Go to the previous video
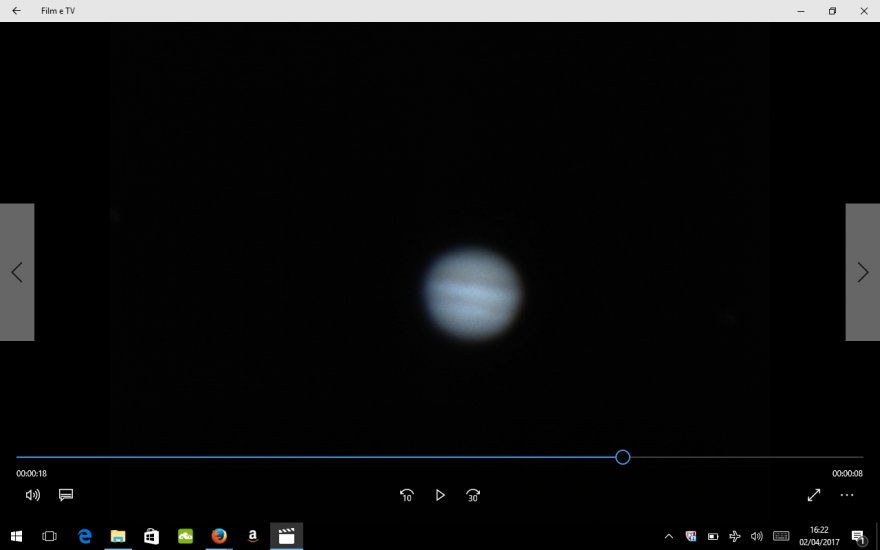The width and height of the screenshot is (880, 550). click(x=17, y=272)
